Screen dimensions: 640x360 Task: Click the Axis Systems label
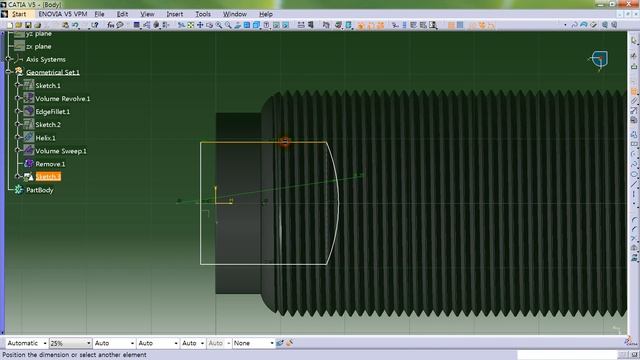point(46,60)
